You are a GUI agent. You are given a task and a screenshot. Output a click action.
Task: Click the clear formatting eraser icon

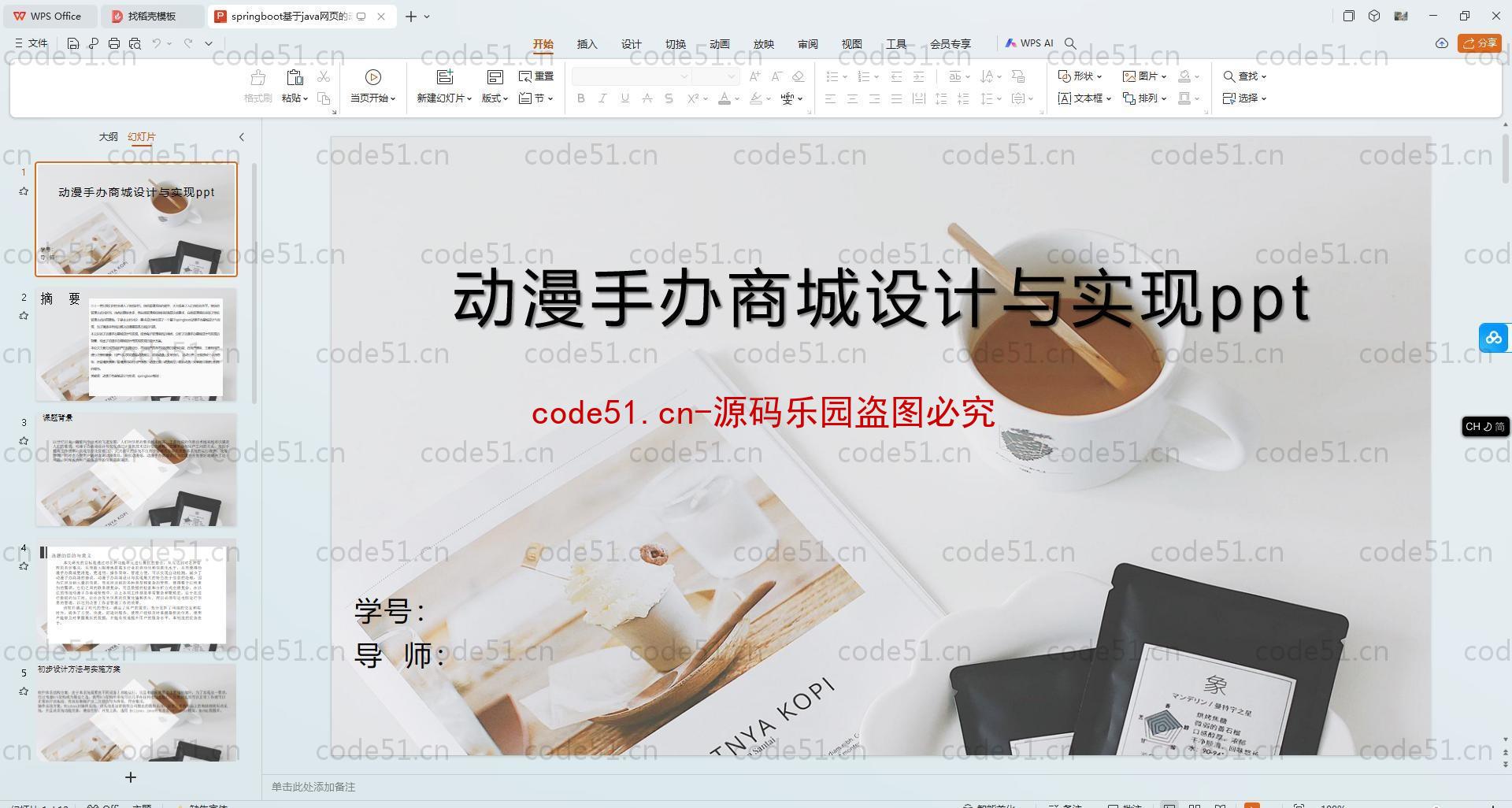798,76
